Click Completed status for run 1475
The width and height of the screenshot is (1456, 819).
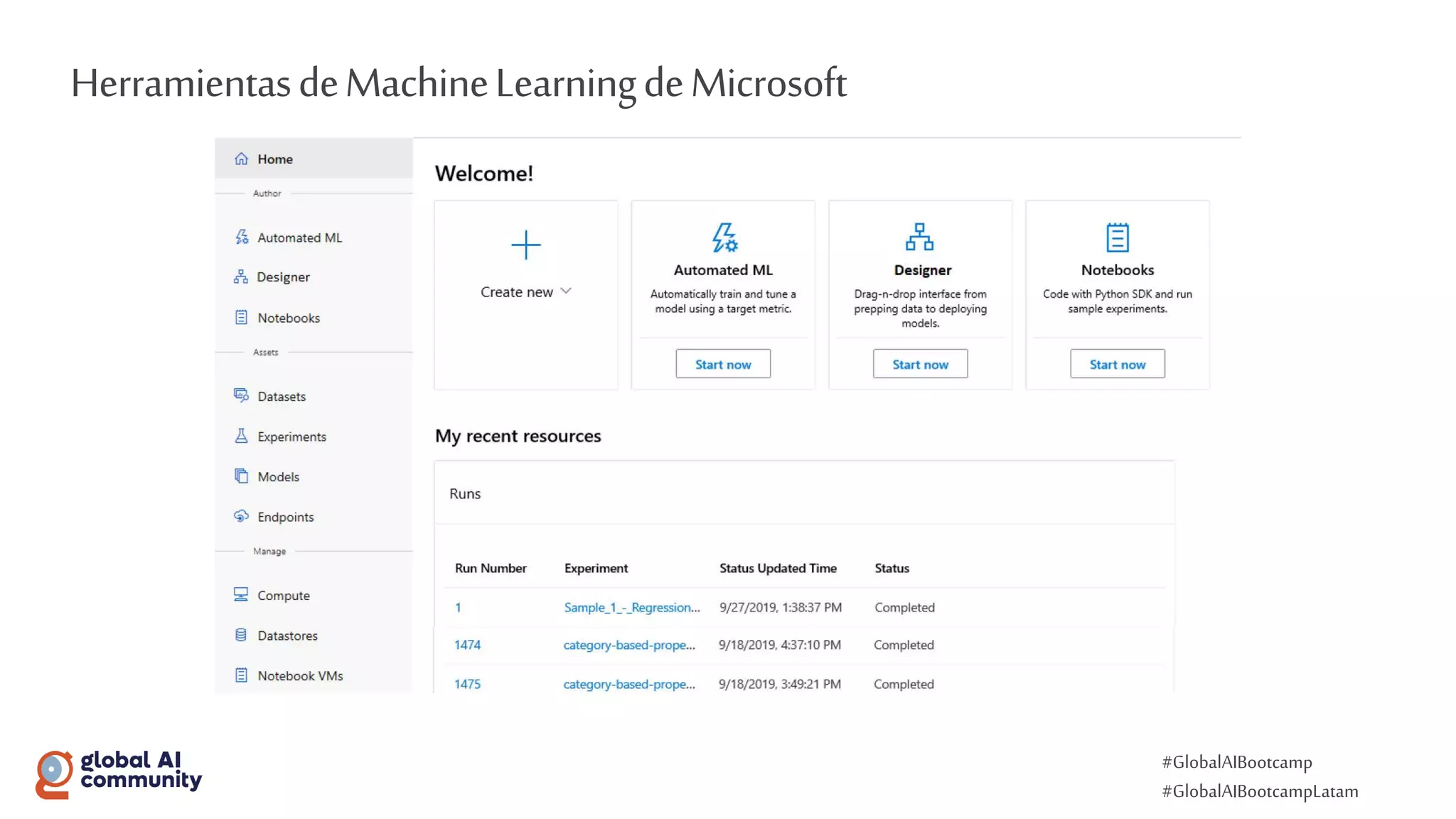(x=904, y=684)
